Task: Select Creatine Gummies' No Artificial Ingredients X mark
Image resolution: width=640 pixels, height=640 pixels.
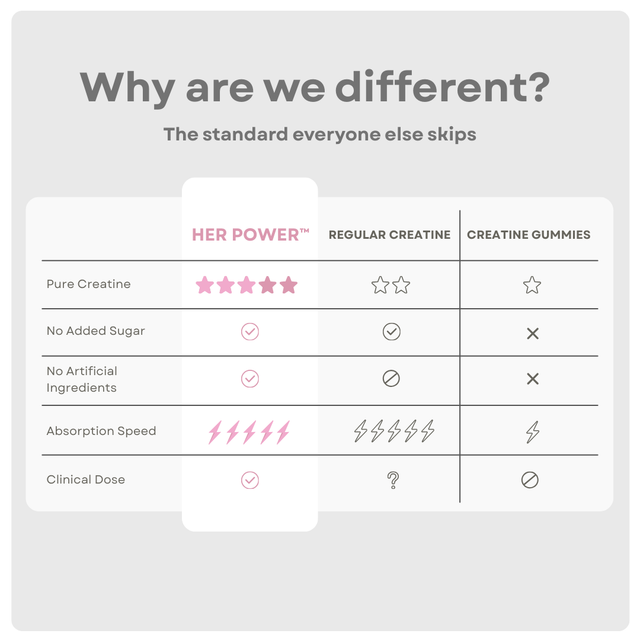Action: (x=532, y=379)
